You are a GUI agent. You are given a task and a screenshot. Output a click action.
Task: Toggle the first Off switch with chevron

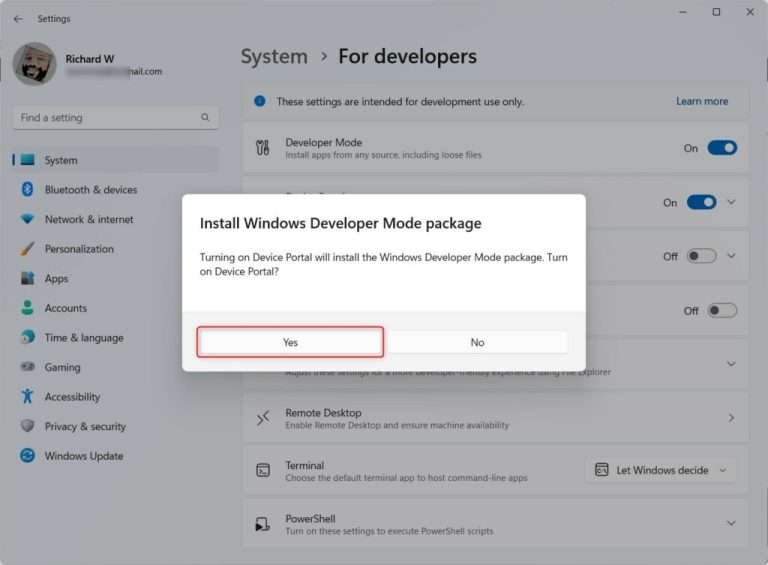point(701,256)
